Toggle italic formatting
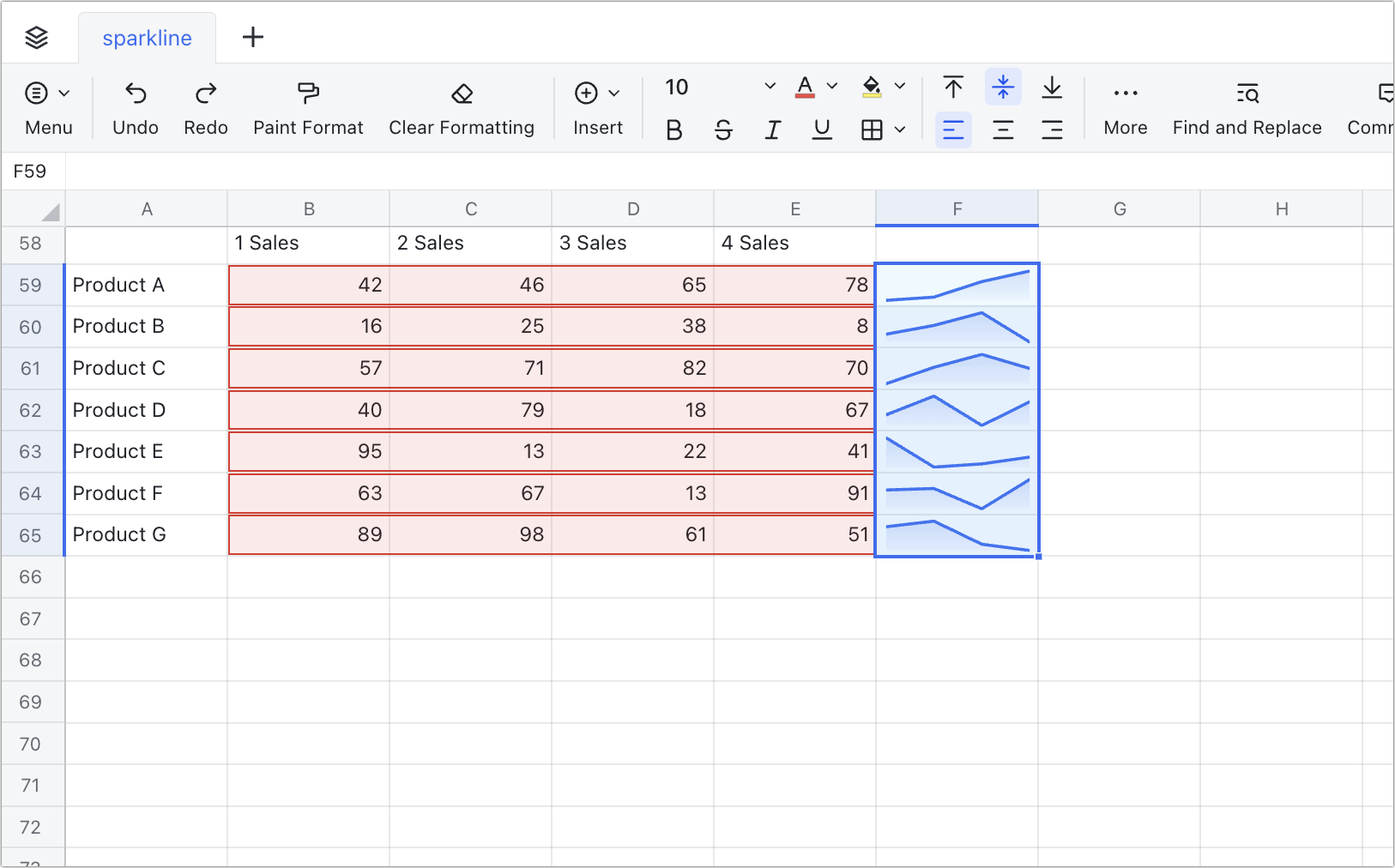 772,130
